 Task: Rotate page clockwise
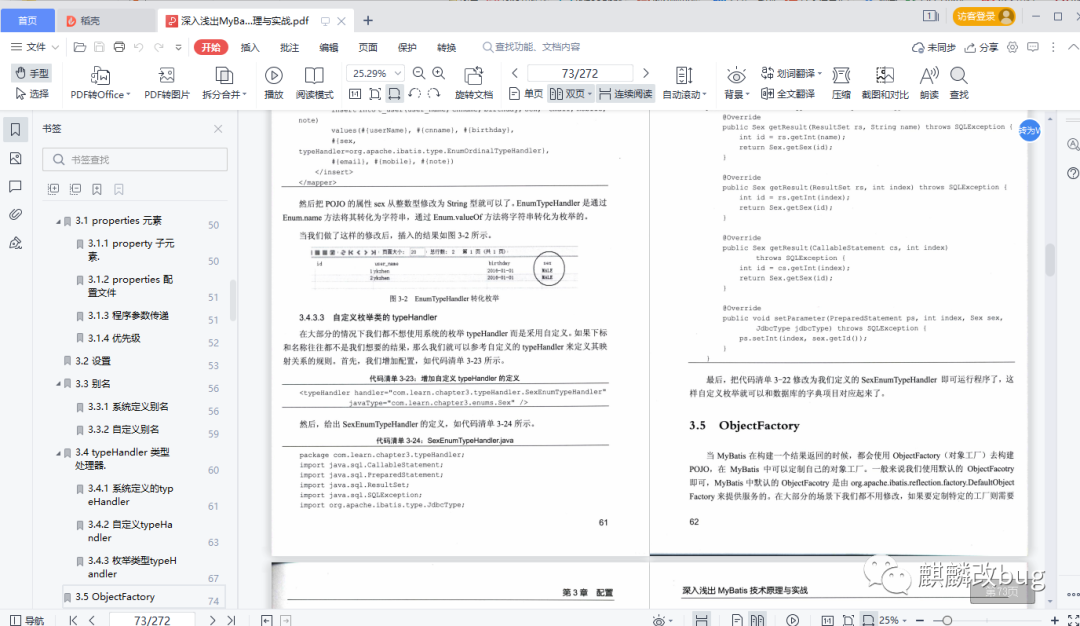(x=434, y=94)
